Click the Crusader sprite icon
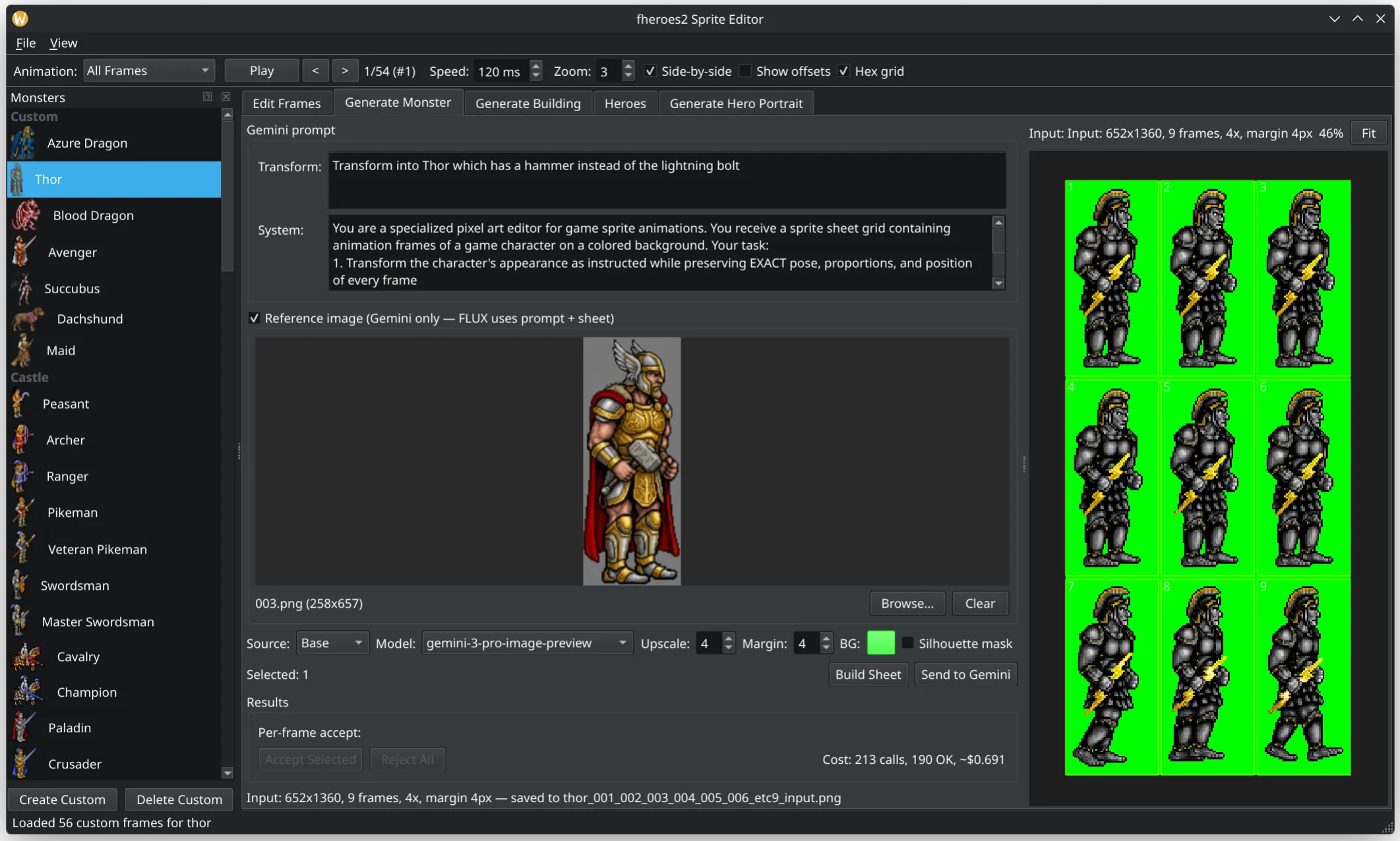Image resolution: width=1400 pixels, height=841 pixels. click(x=24, y=764)
